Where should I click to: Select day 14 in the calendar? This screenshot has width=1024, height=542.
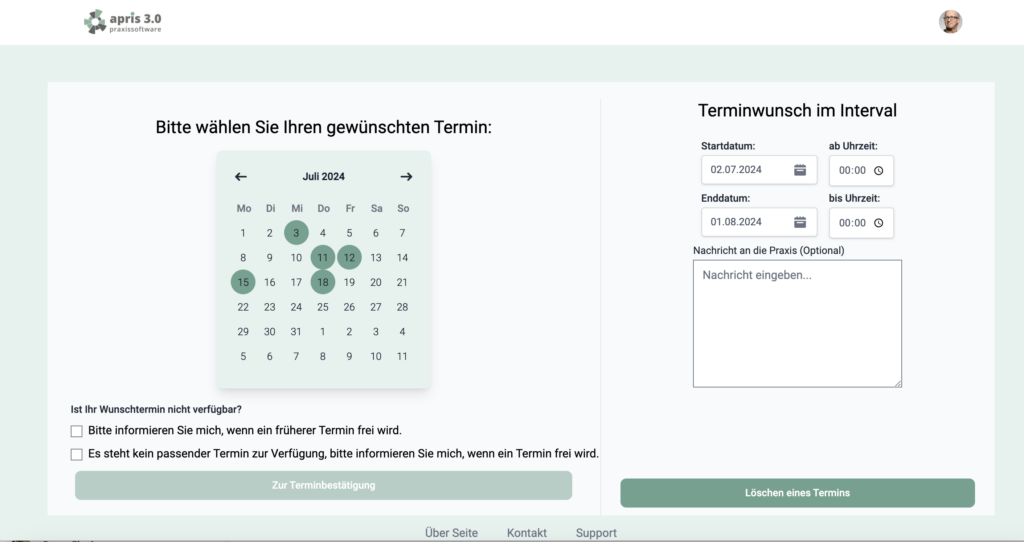(402, 257)
